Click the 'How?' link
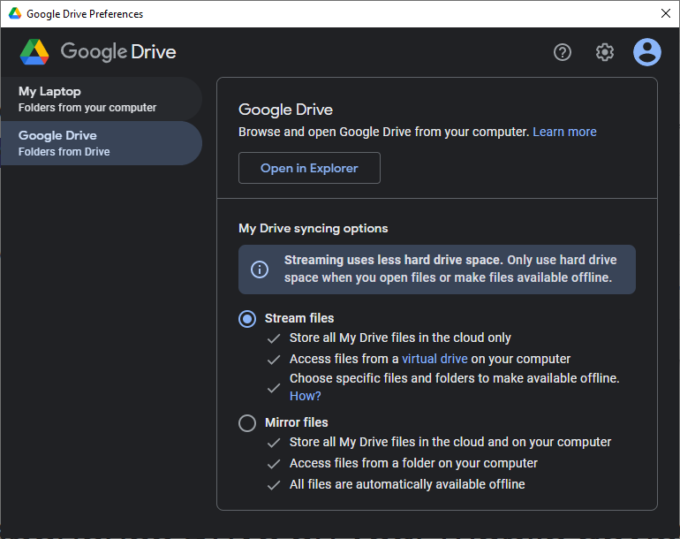The image size is (680, 539). (x=305, y=396)
